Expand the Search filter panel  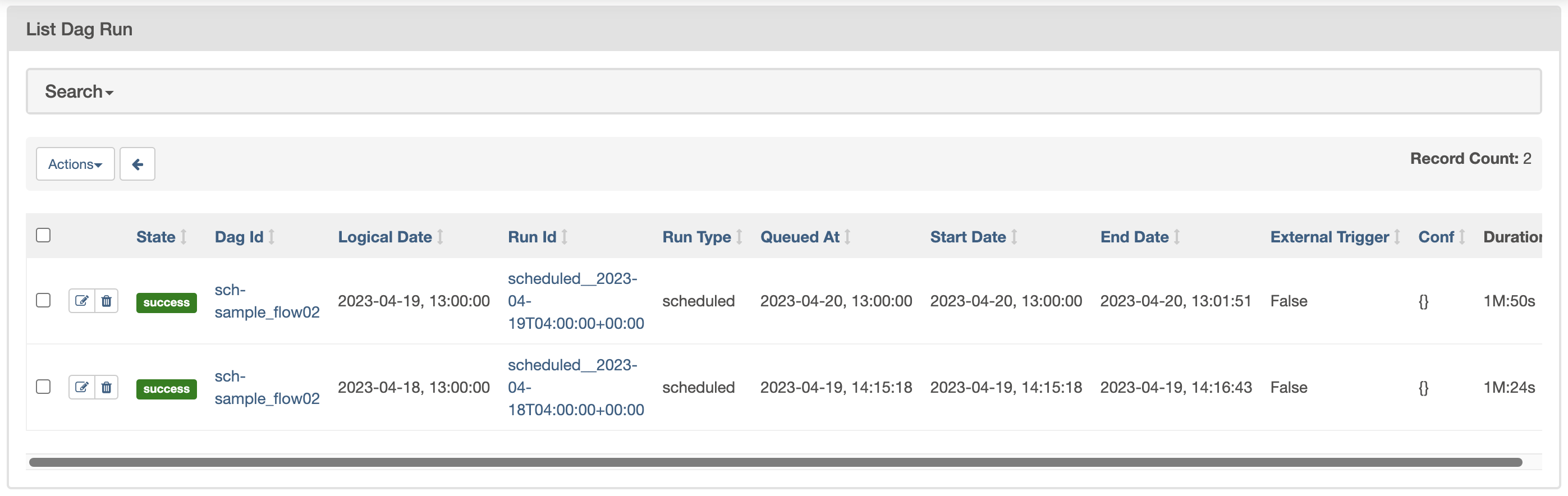click(x=79, y=92)
